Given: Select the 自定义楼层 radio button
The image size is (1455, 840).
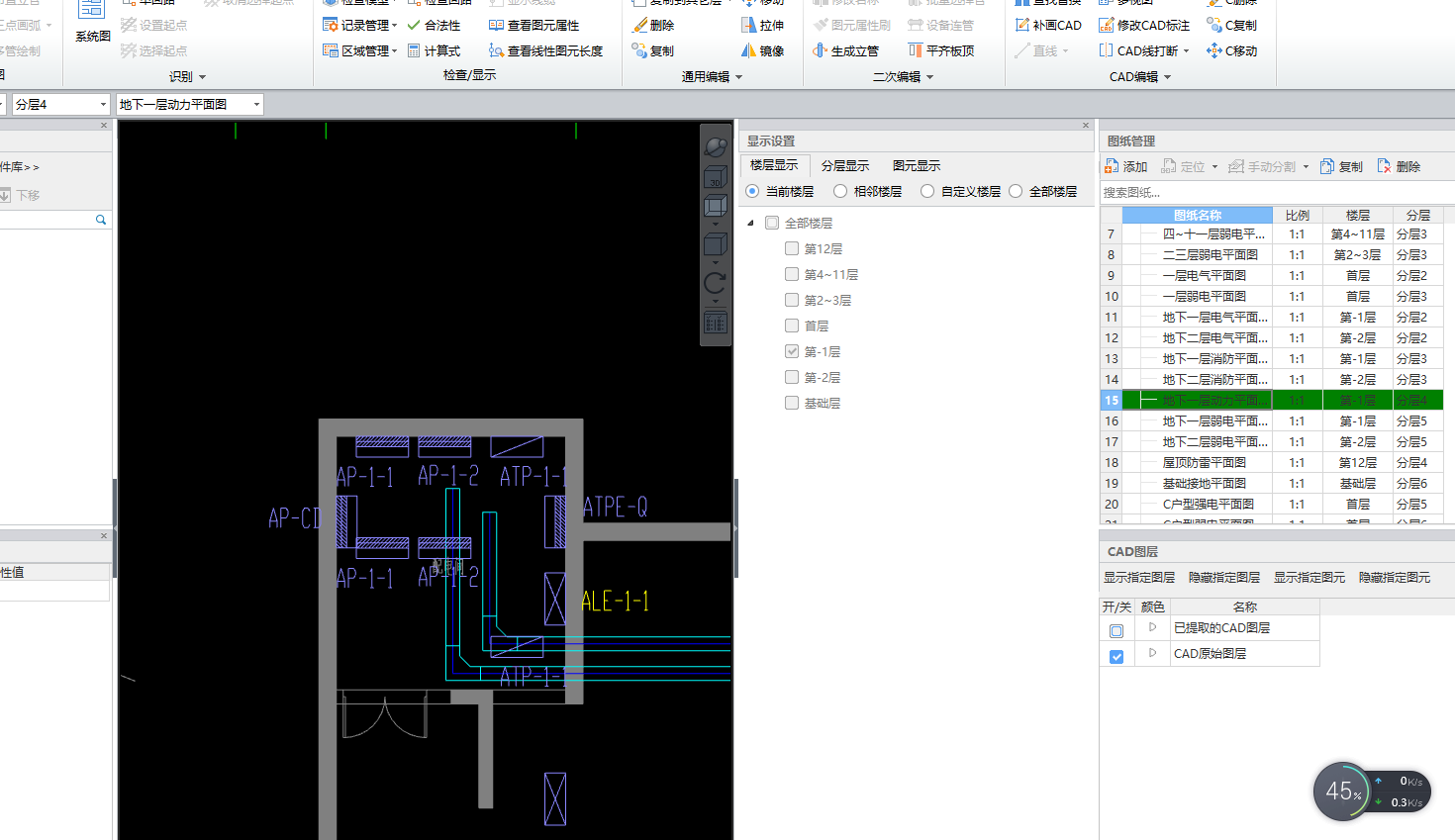Looking at the screenshot, I should pos(927,191).
